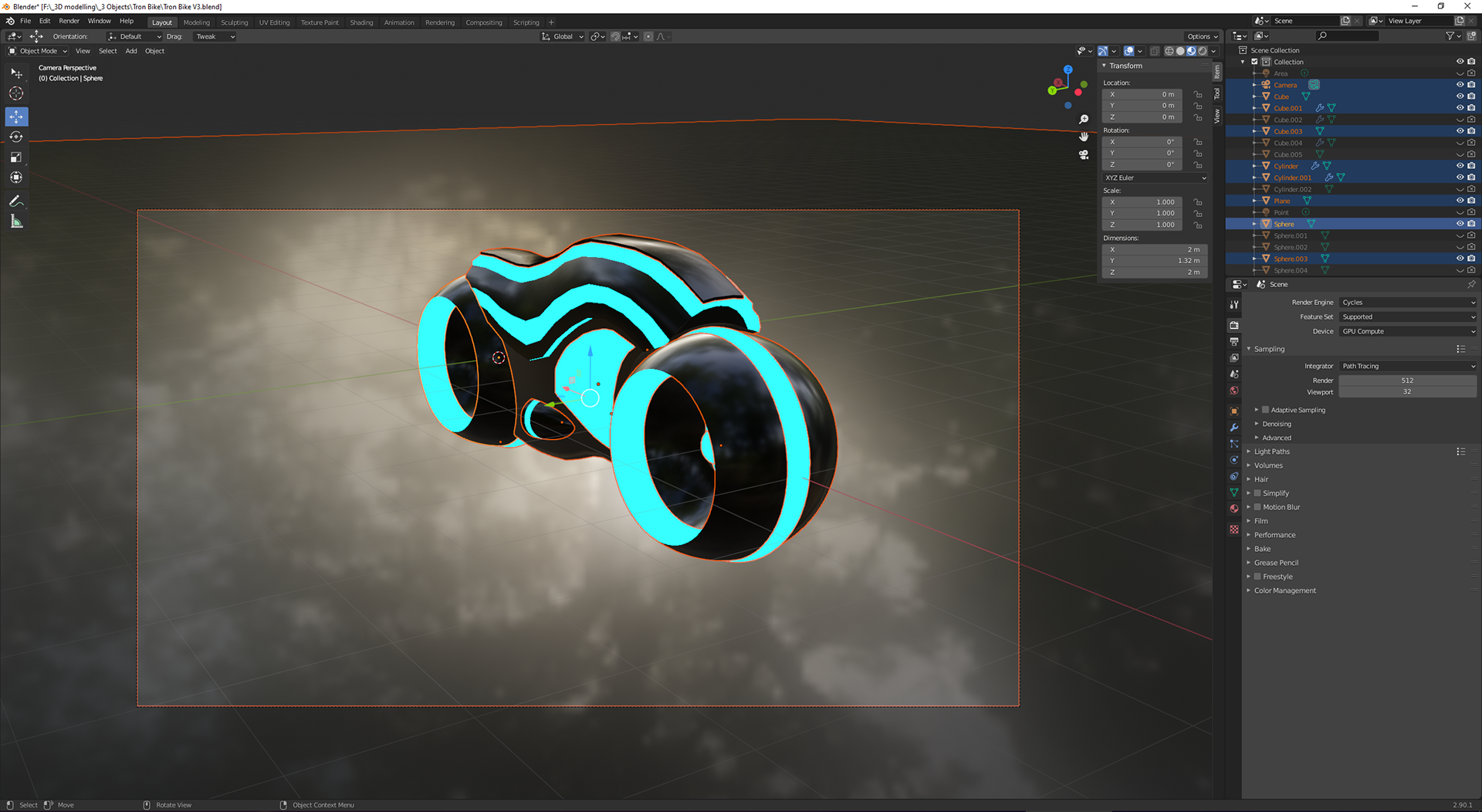The height and width of the screenshot is (812, 1482).
Task: Open the XYZ Euler rotation mode dropdown
Action: point(1155,178)
